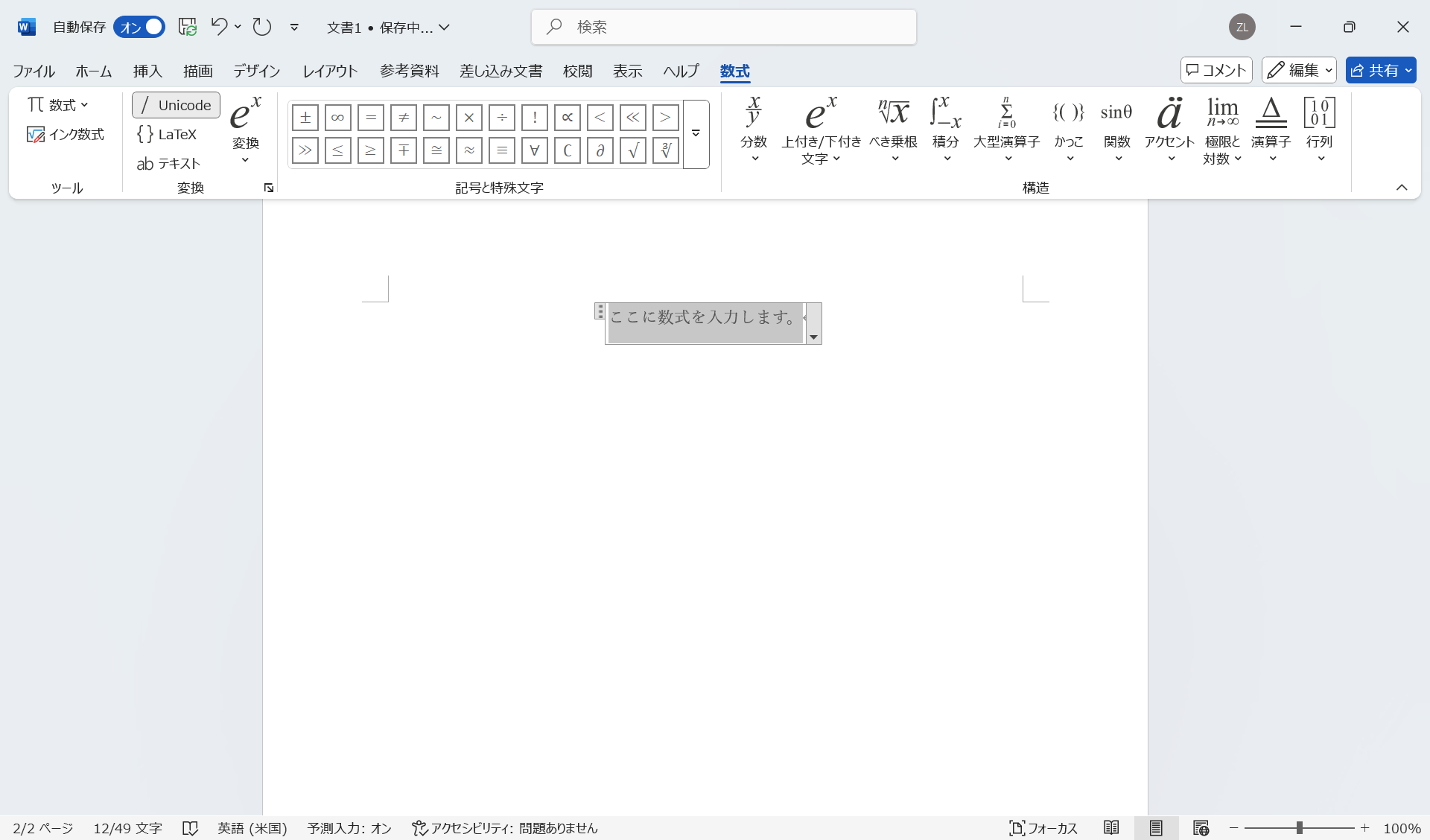Insert a radical with べき乗根
This screenshot has height=840, width=1430.
pos(894,130)
